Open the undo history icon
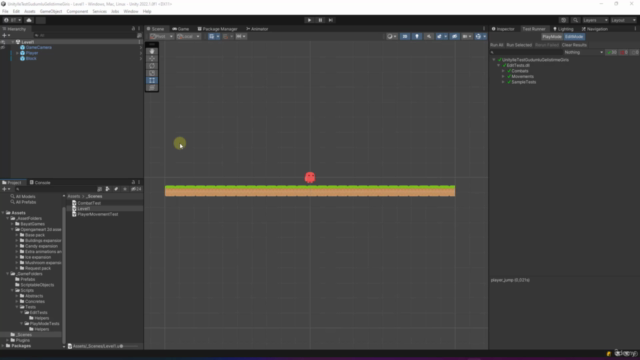Viewport: 640px width, 360px height. tap(564, 20)
